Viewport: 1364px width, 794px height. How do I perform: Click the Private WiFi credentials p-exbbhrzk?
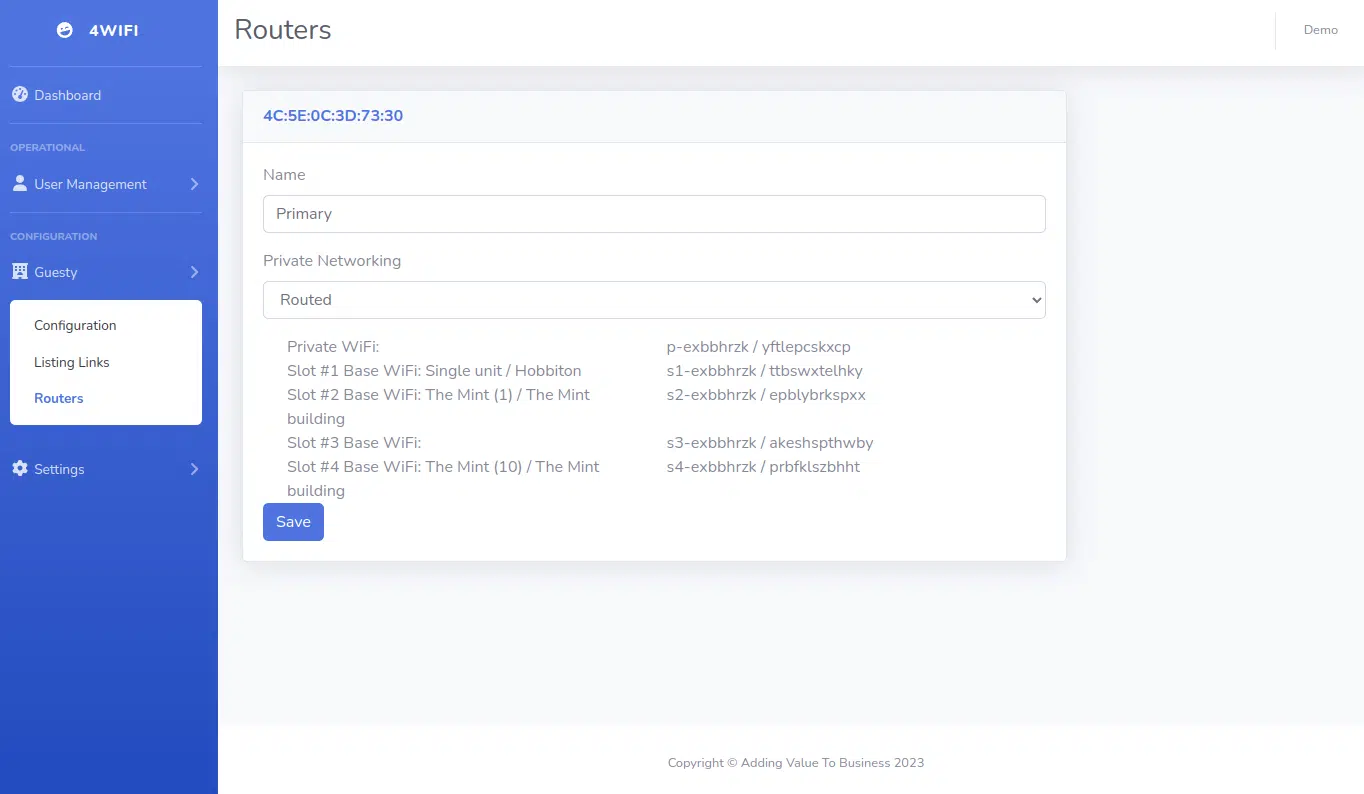pos(758,347)
